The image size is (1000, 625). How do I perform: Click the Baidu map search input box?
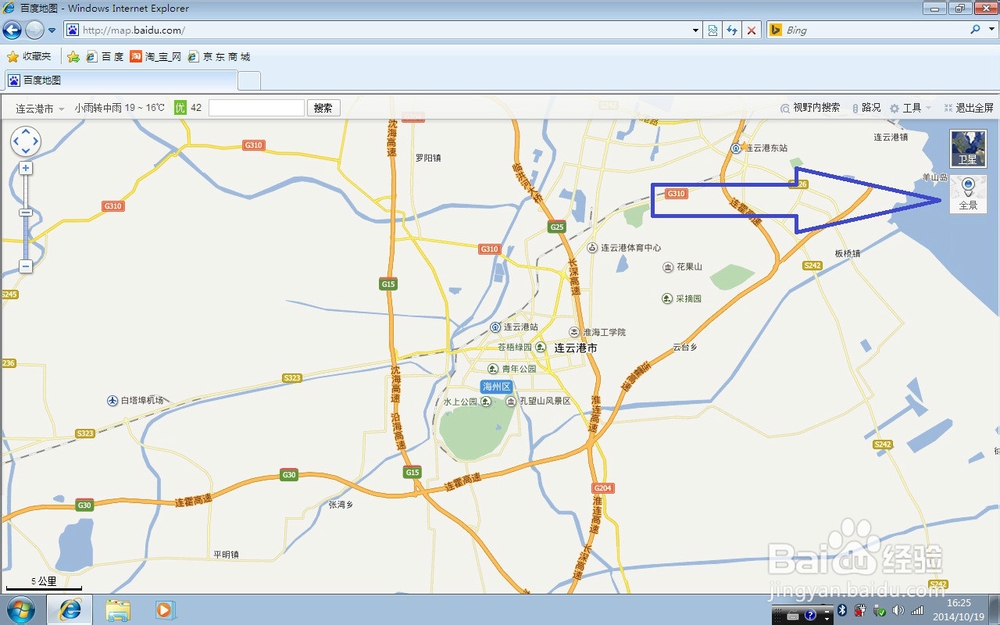256,108
